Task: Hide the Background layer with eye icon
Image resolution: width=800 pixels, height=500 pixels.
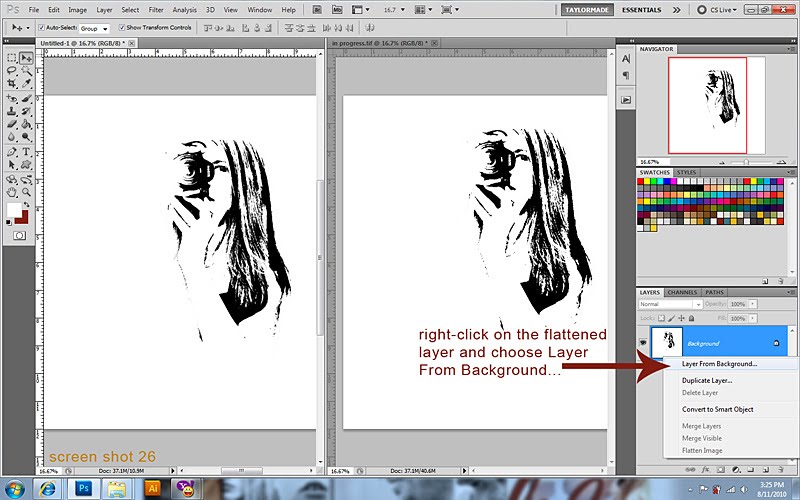Action: pos(643,342)
